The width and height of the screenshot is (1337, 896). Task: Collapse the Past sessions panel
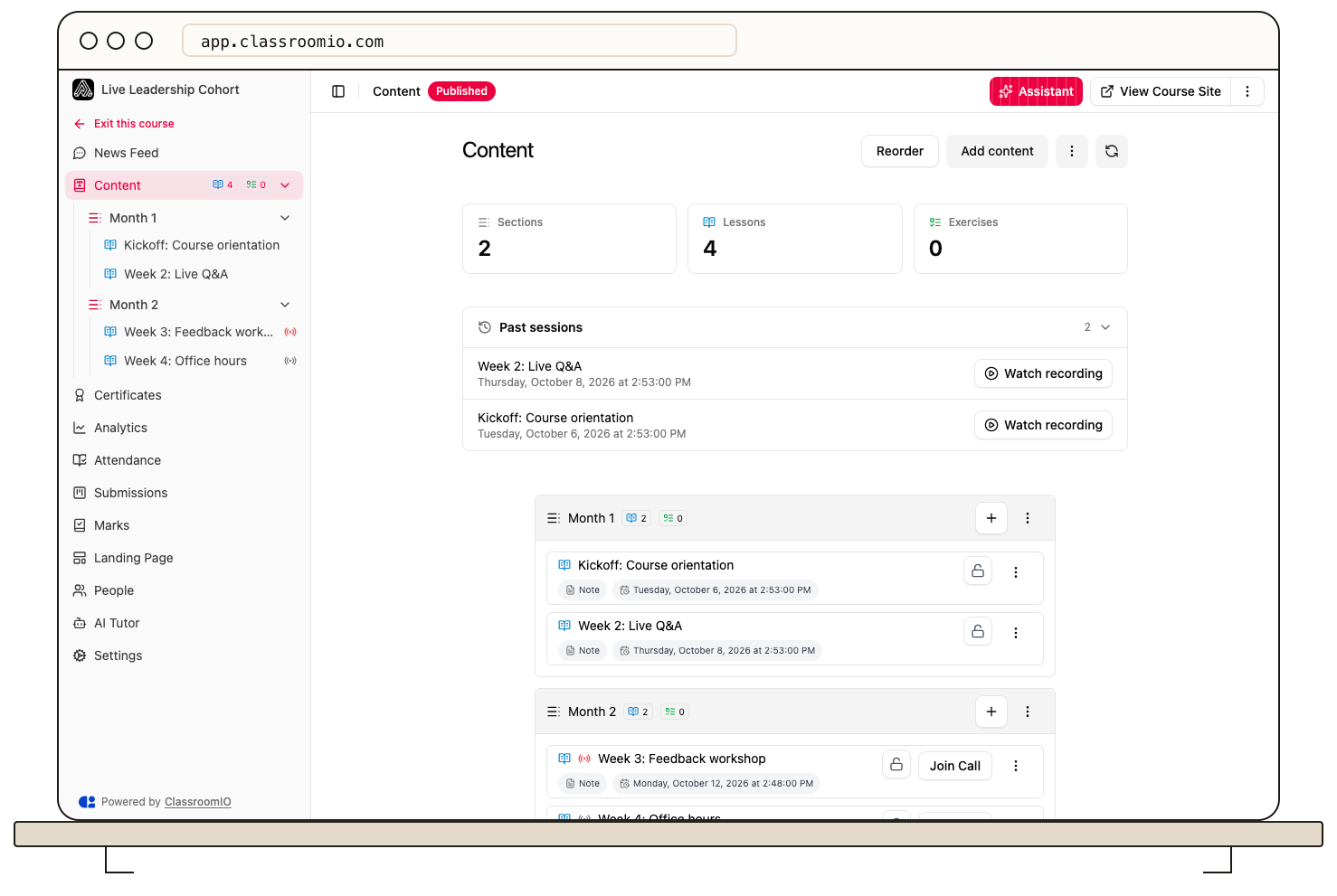[1105, 327]
